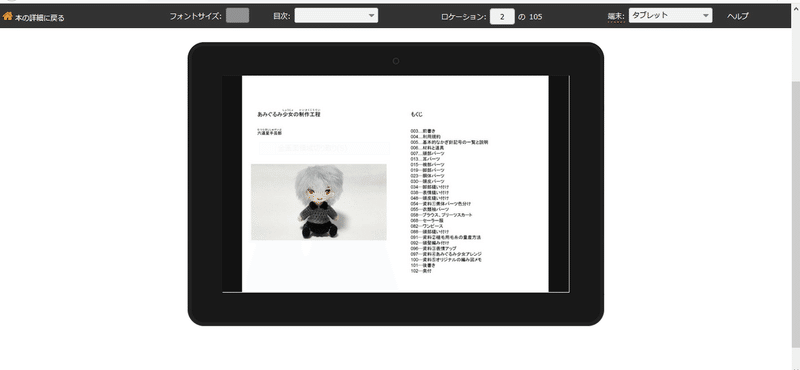Click the 082 ワンピース line

[427, 226]
